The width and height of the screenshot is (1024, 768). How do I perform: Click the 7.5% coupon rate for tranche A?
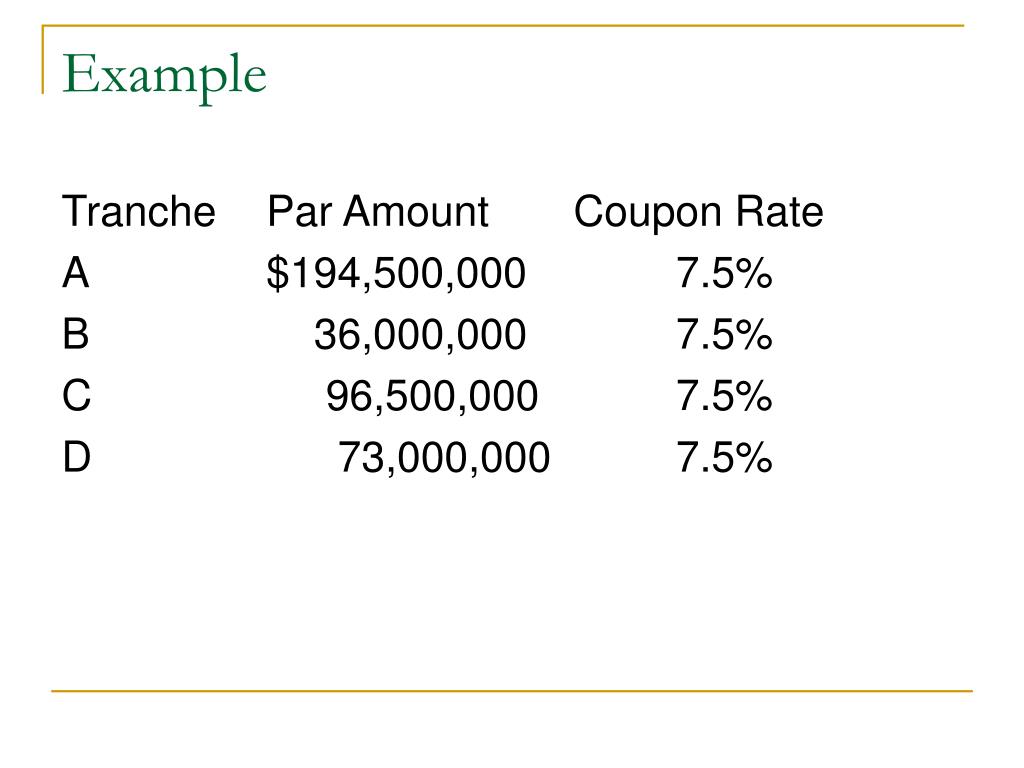[x=724, y=275]
